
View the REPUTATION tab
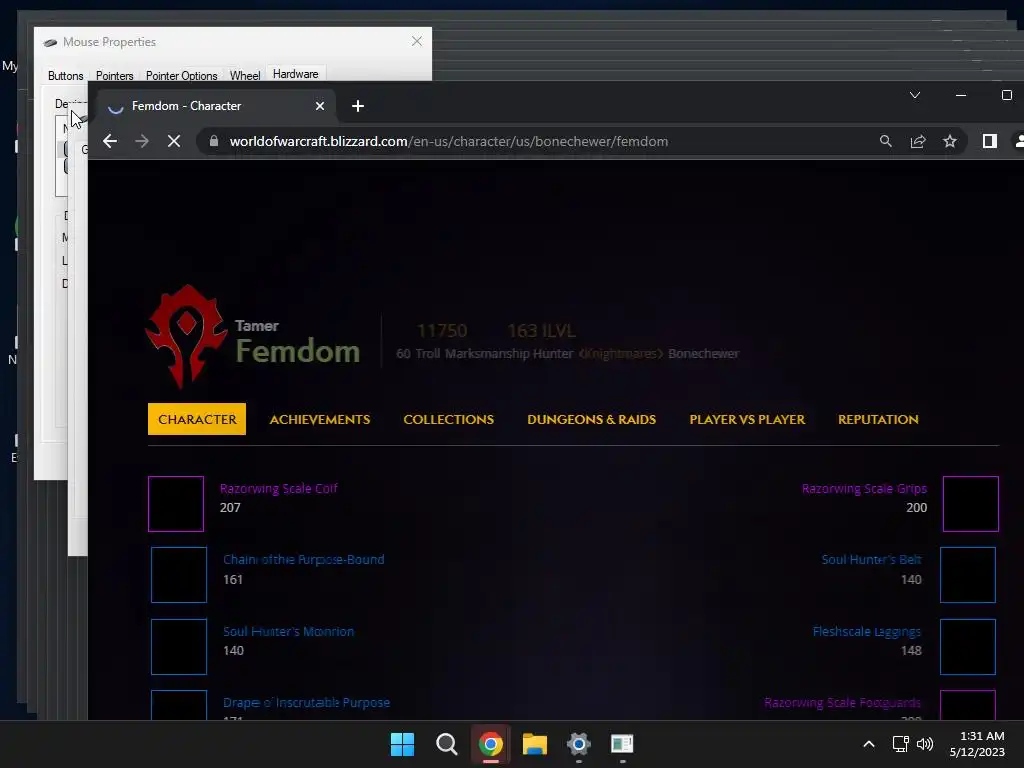point(878,419)
